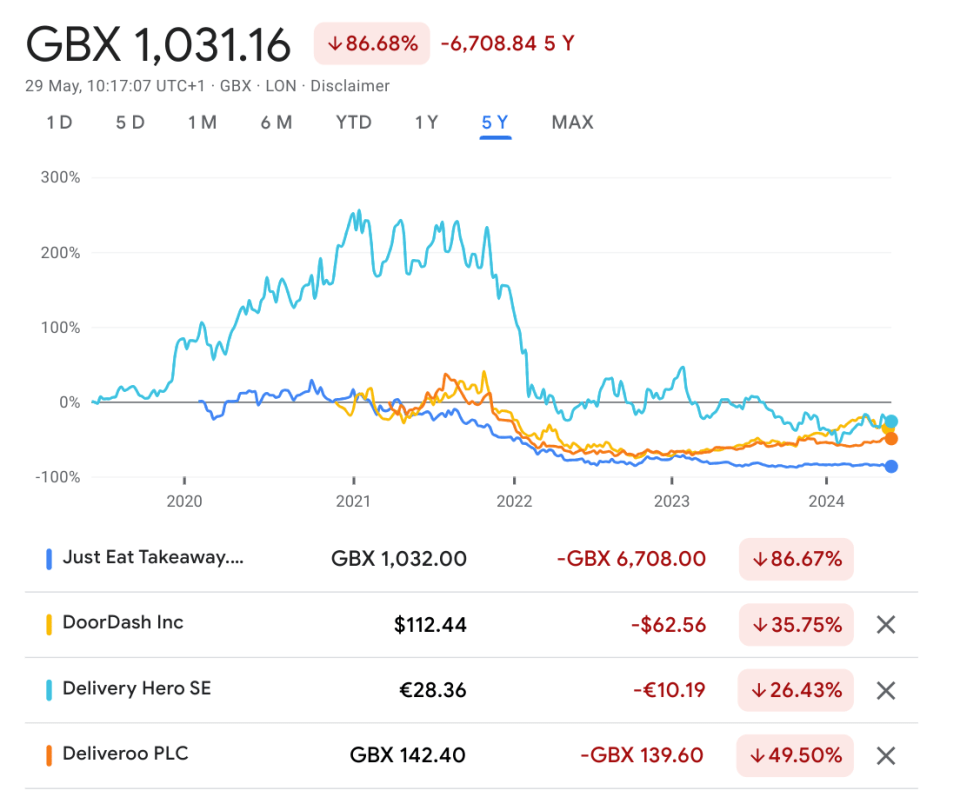Select the YTD time range
This screenshot has width=960, height=797.
coord(353,123)
